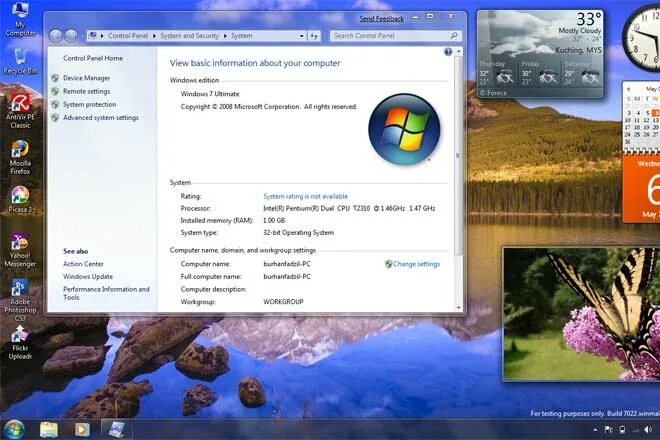660x440 pixels.
Task: Select the System window taskbar button
Action: 117,429
